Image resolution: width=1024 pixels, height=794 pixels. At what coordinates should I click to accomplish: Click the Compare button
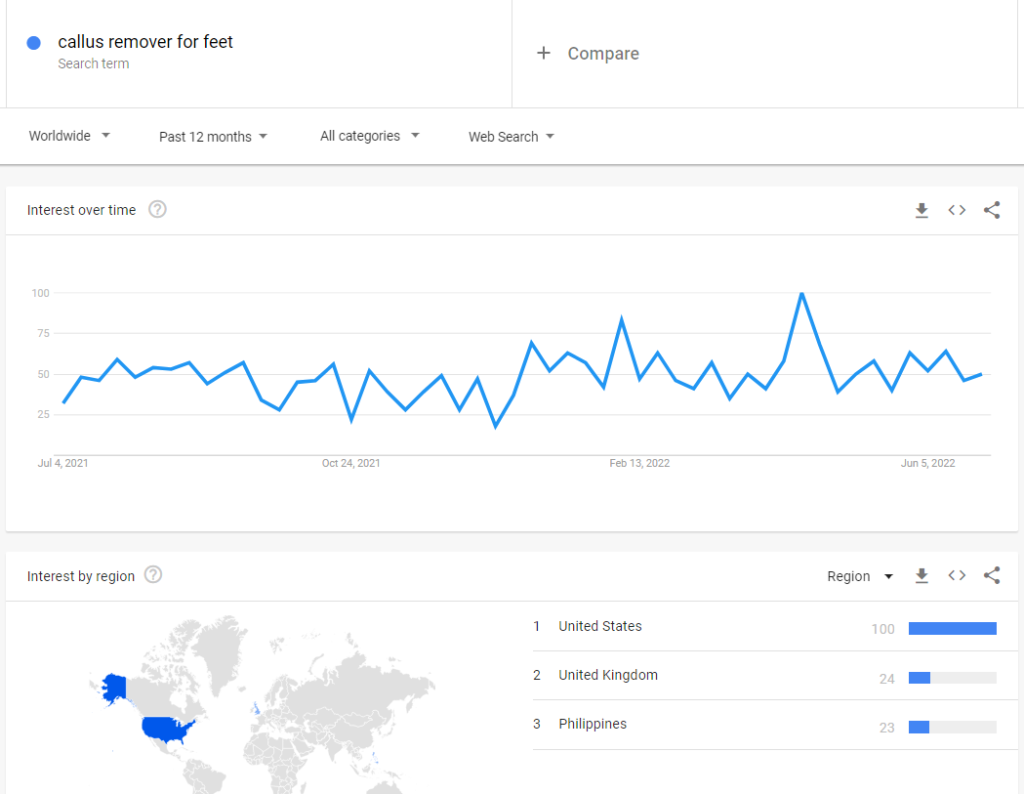point(588,54)
